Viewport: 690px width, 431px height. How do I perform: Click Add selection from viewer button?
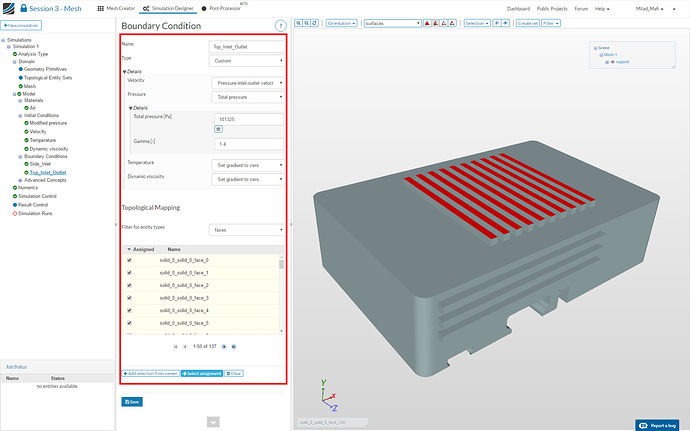pos(150,372)
